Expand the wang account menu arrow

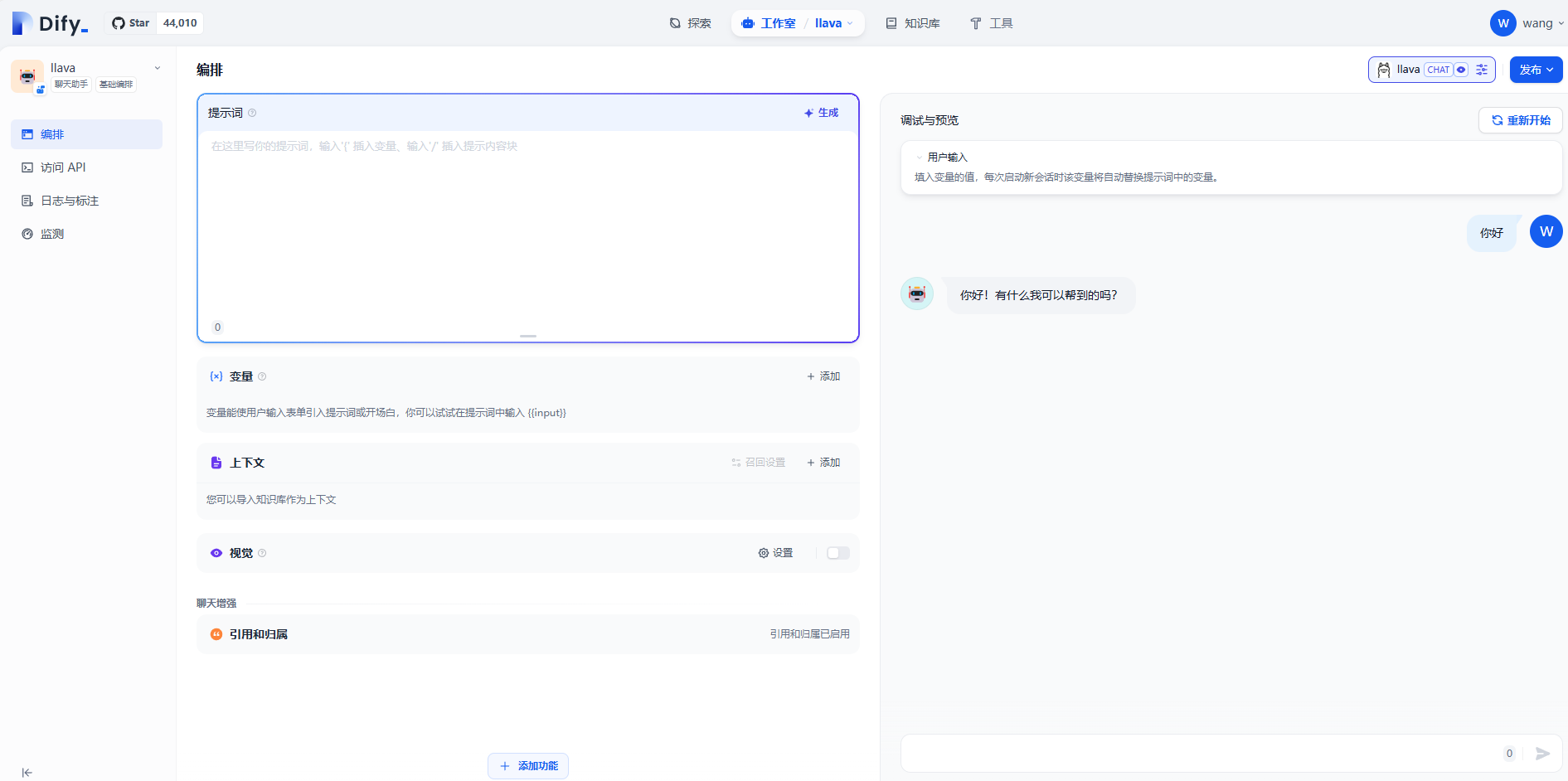[x=1561, y=23]
